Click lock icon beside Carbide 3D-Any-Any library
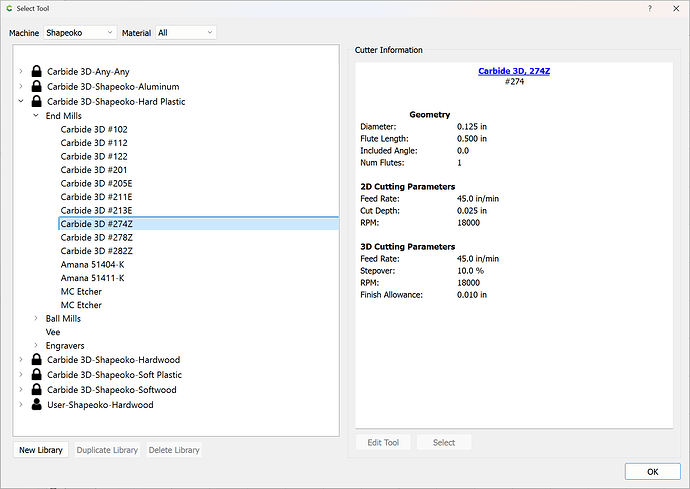 [x=37, y=72]
